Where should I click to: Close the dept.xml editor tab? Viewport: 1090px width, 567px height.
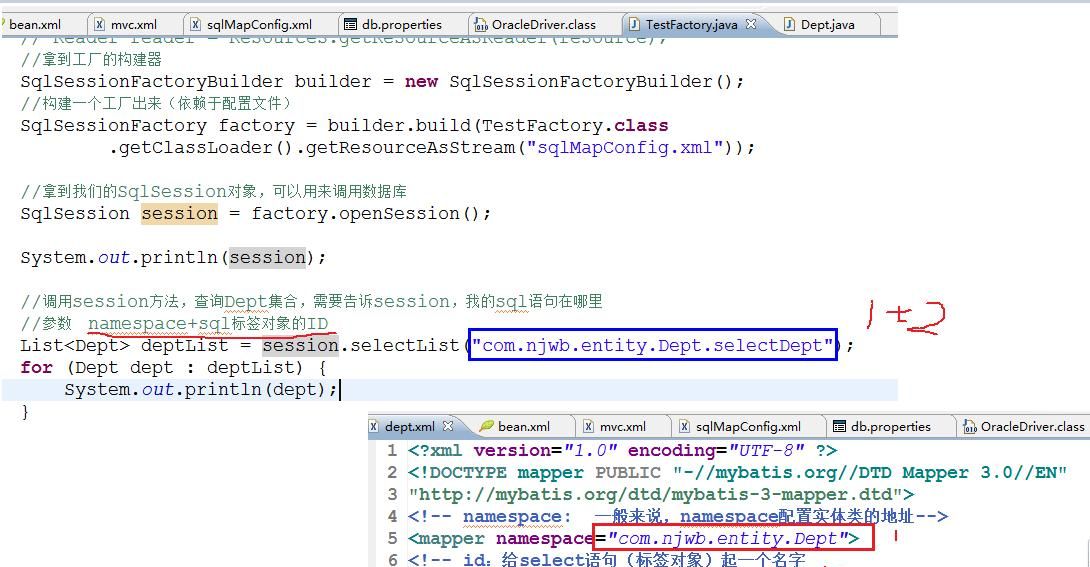coord(448,426)
